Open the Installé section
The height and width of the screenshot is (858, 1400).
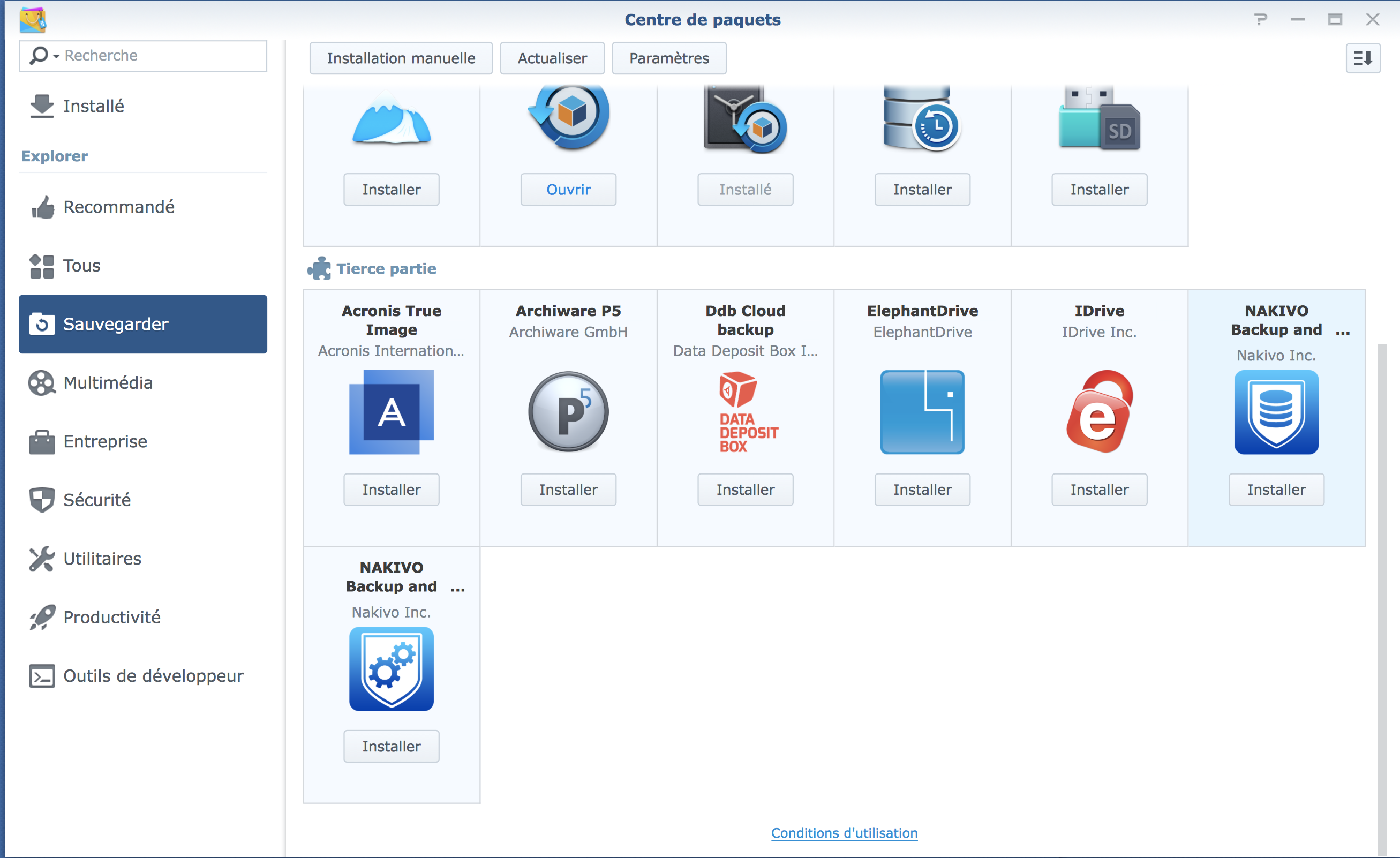point(142,106)
